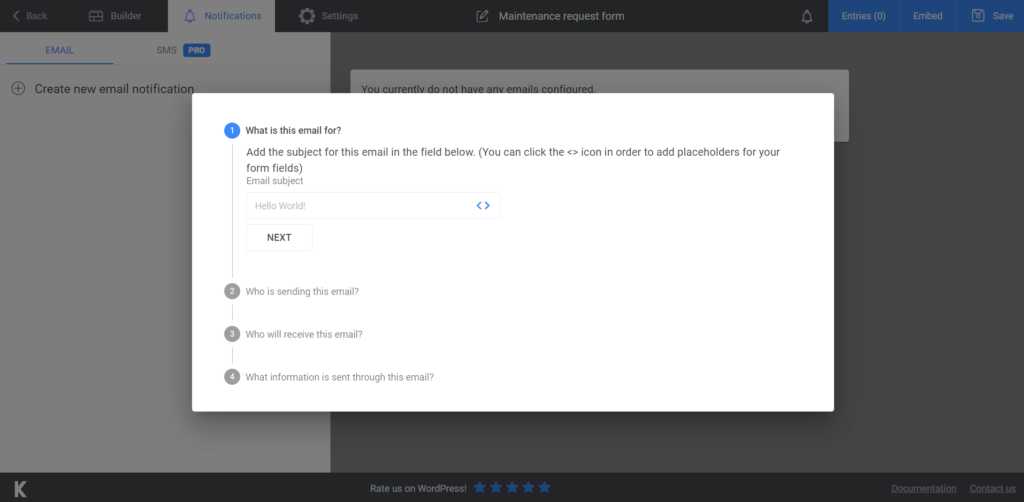
Task: Click the NEXT button
Action: click(279, 238)
